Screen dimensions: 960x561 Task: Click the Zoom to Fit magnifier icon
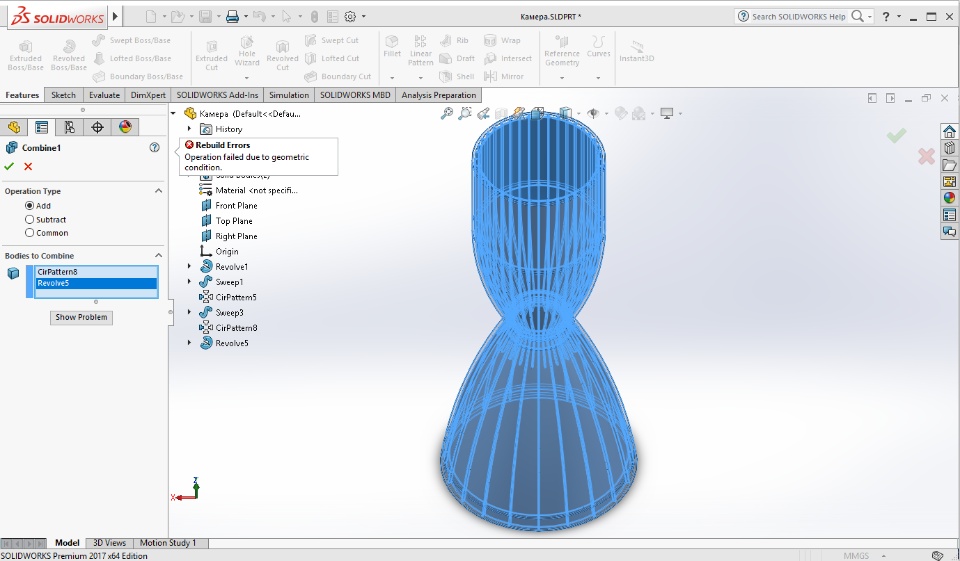(447, 113)
